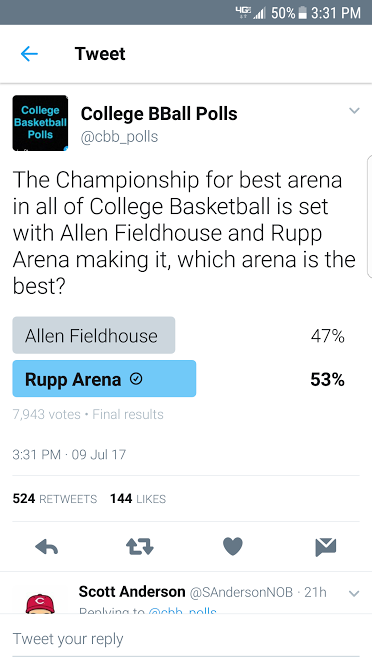View the 524 Retweets list
The height and width of the screenshot is (662, 372).
tap(55, 499)
